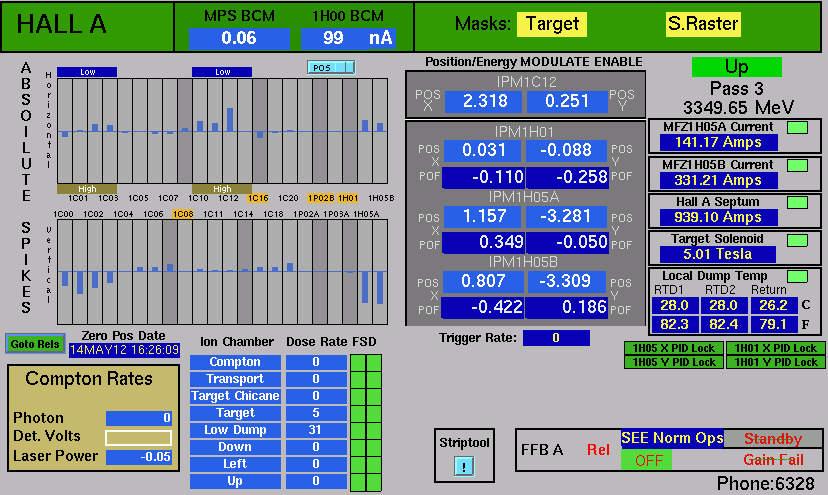This screenshot has height=495, width=828.
Task: Open the POS selector menu above horizontal chart
Action: (x=331, y=67)
